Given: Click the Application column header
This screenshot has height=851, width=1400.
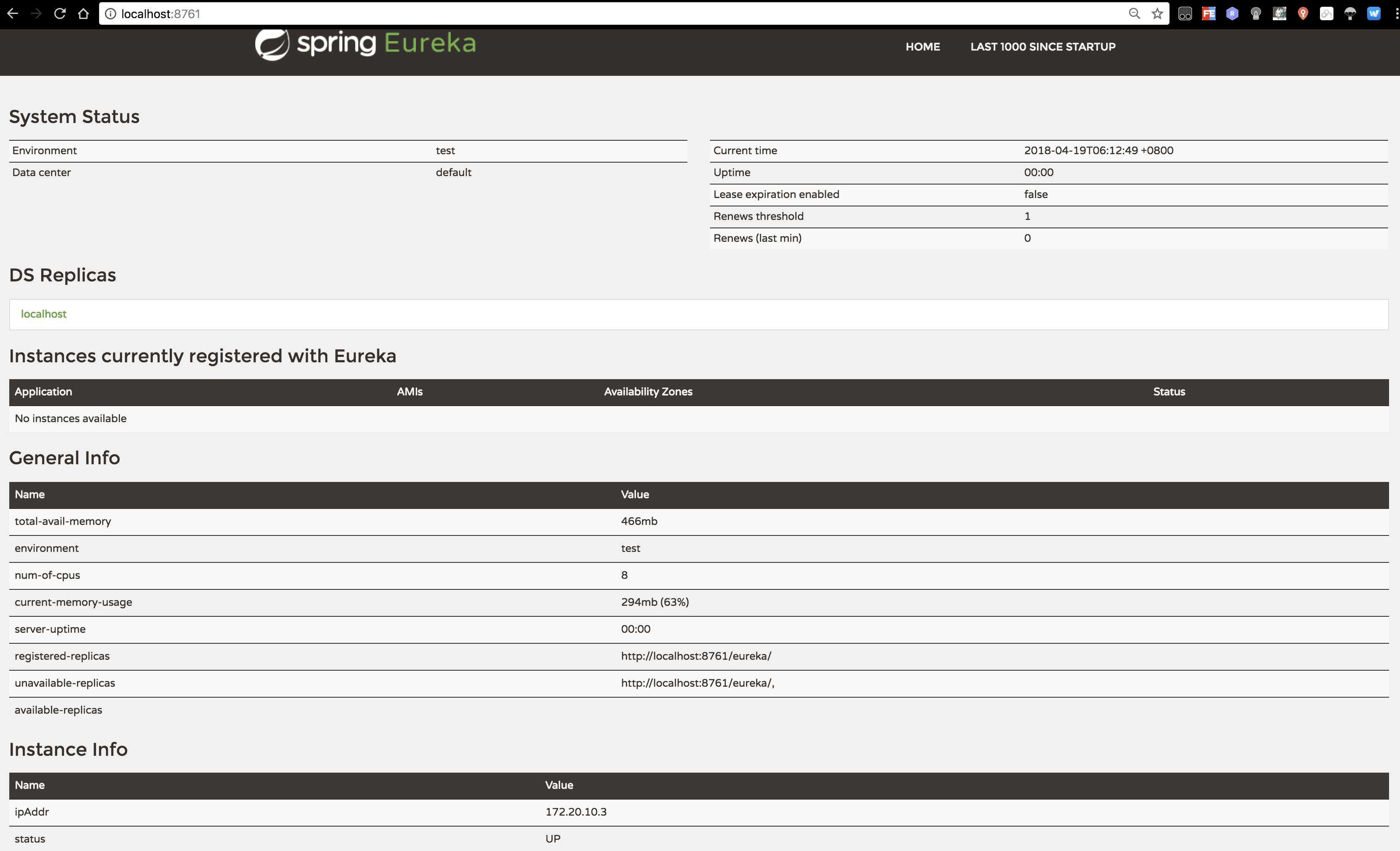Looking at the screenshot, I should tap(43, 392).
